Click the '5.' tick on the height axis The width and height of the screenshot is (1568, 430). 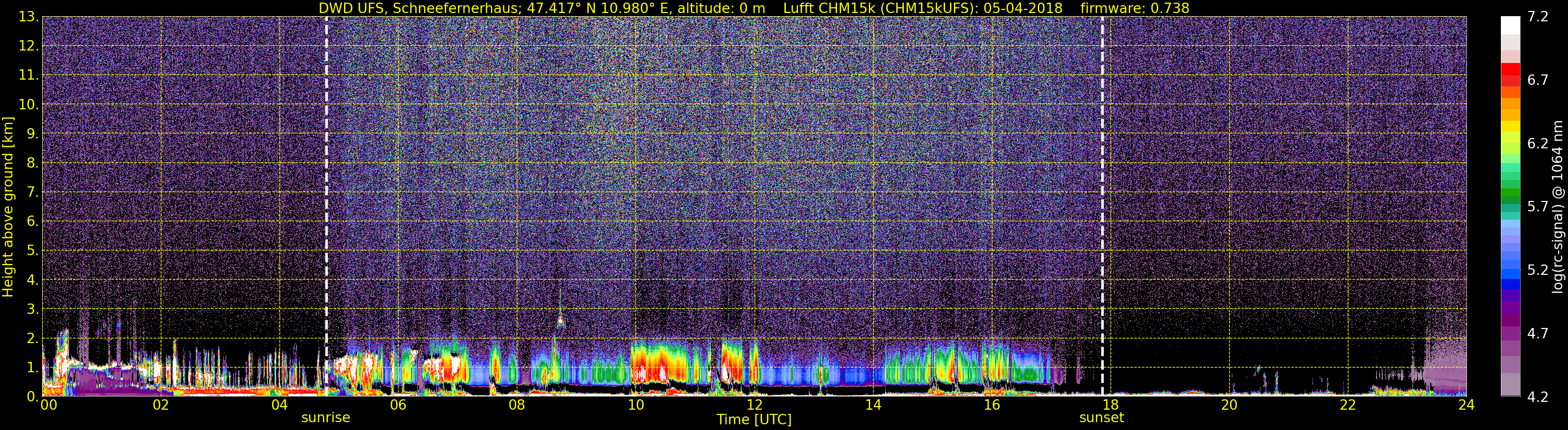(32, 250)
